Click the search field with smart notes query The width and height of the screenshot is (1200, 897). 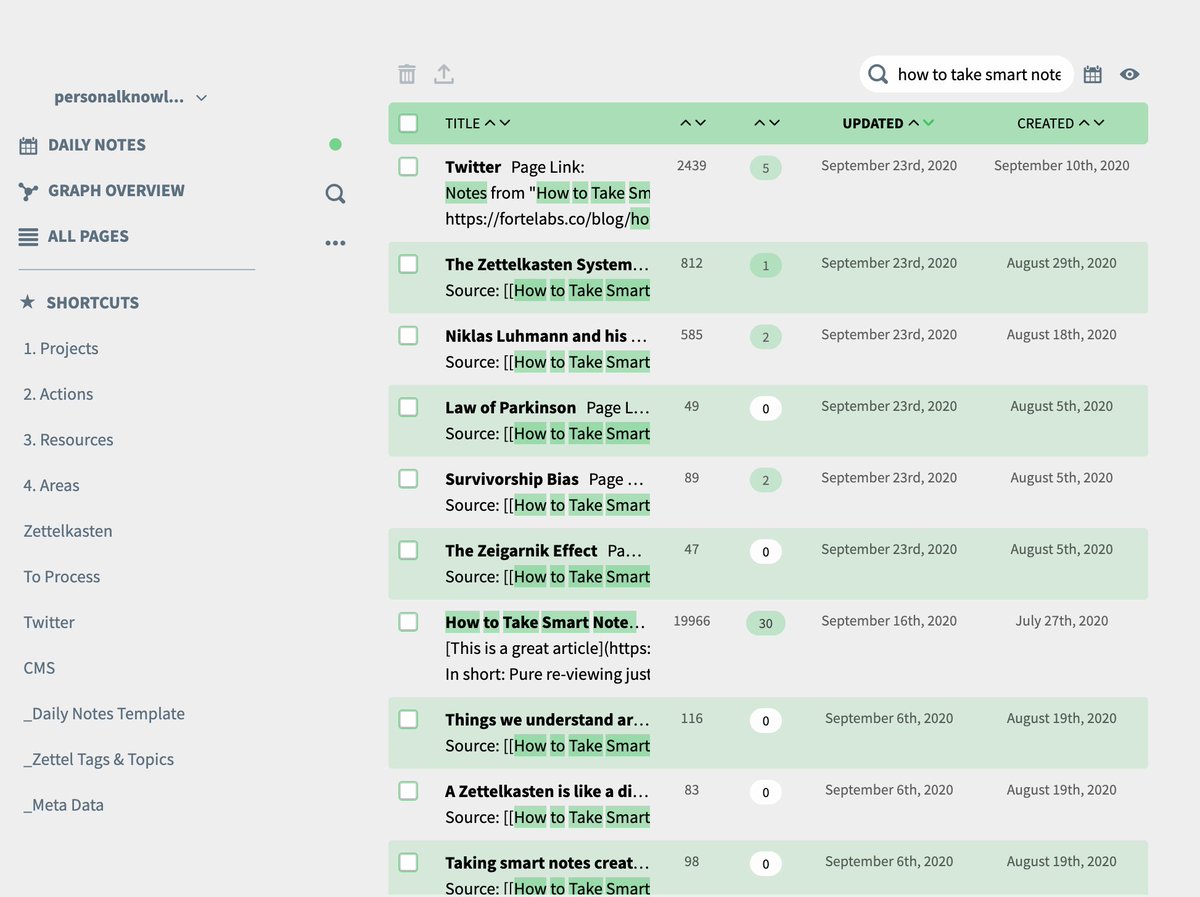tap(966, 74)
